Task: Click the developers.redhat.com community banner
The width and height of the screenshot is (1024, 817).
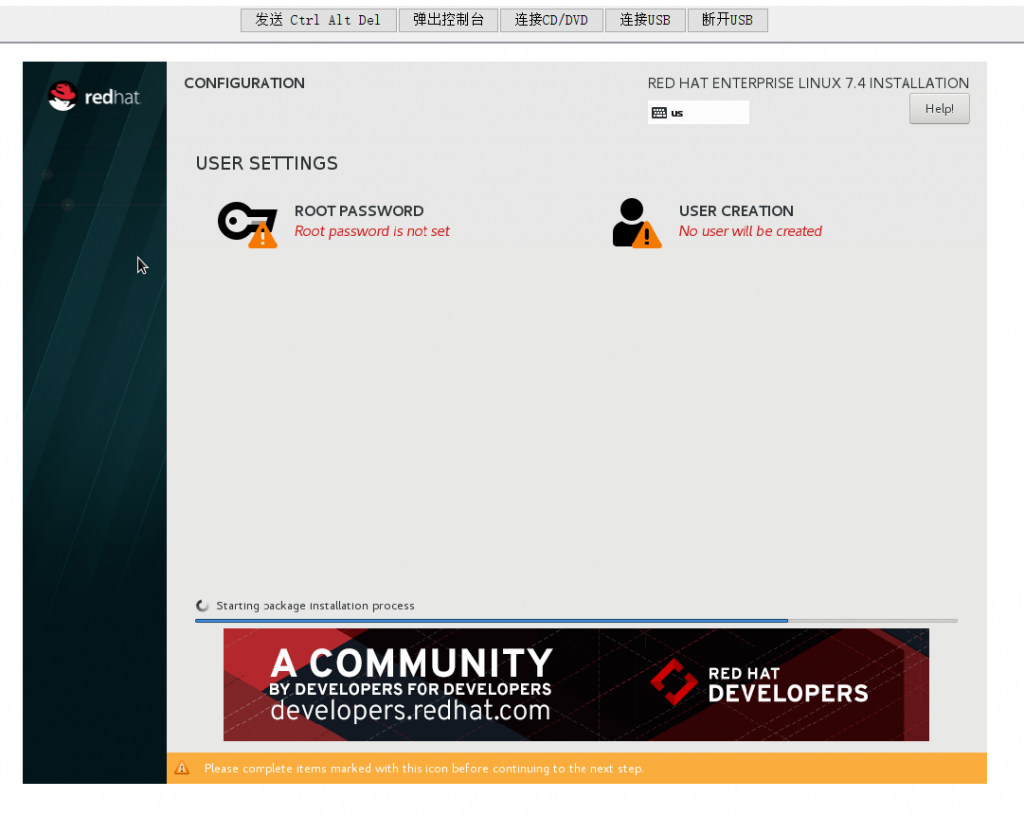Action: (576, 684)
